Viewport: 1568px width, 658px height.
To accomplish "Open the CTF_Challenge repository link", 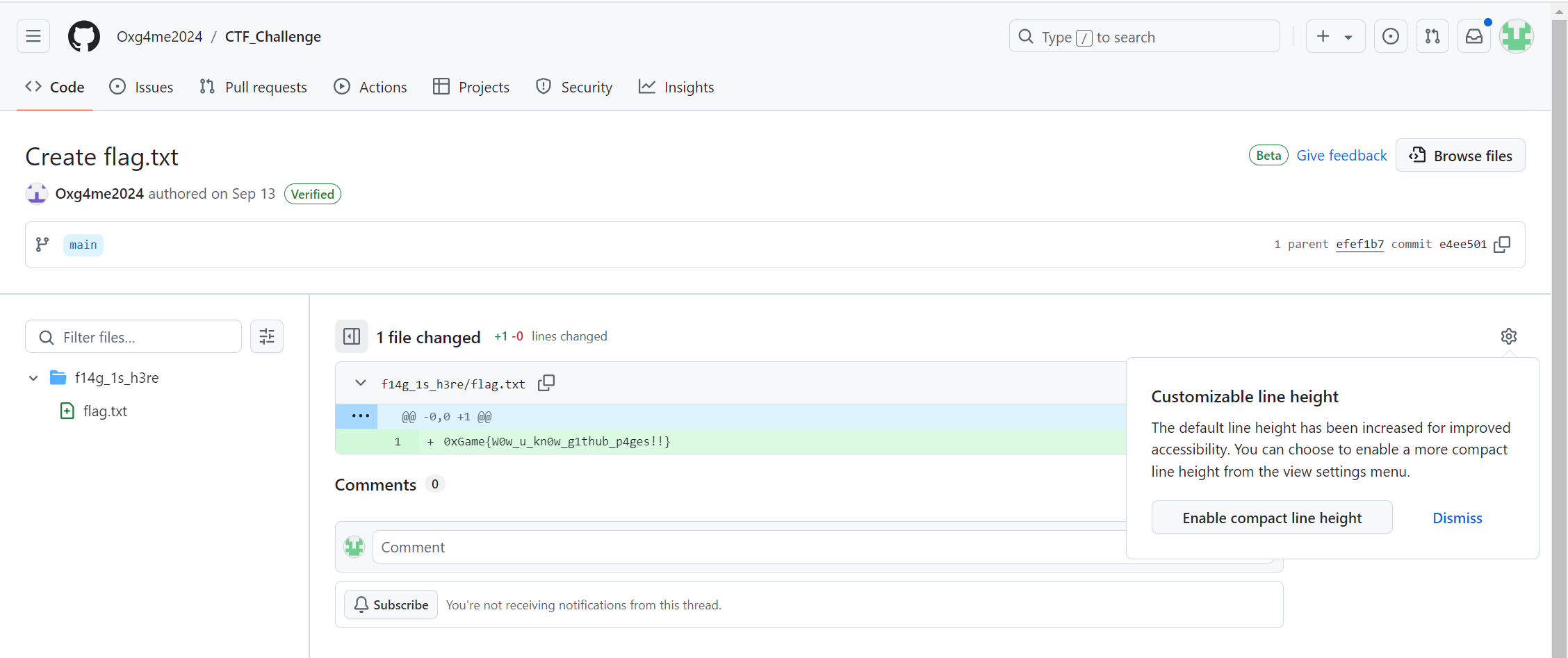I will point(273,36).
